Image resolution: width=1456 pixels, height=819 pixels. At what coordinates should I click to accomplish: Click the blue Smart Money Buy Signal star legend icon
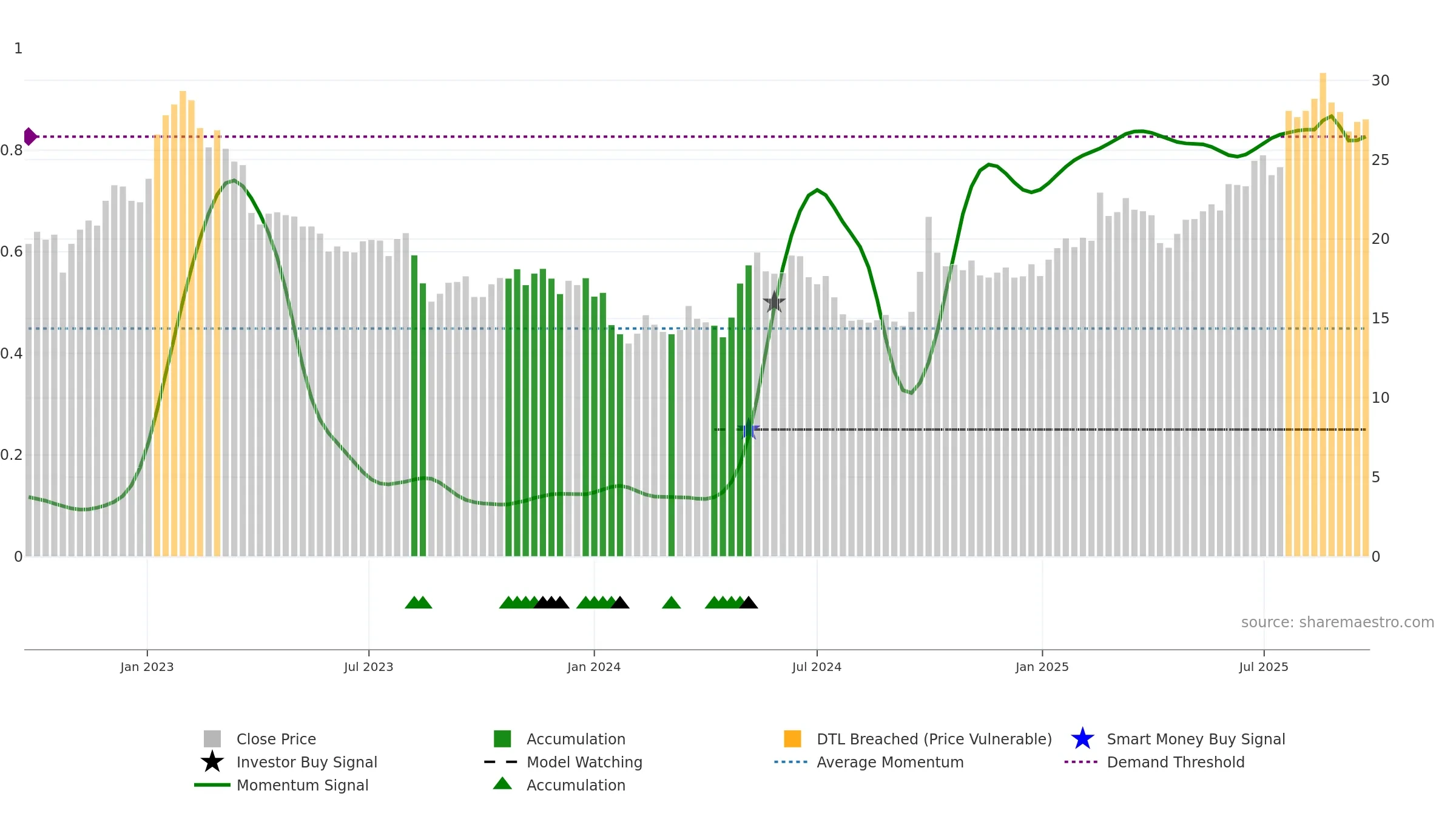click(1082, 738)
